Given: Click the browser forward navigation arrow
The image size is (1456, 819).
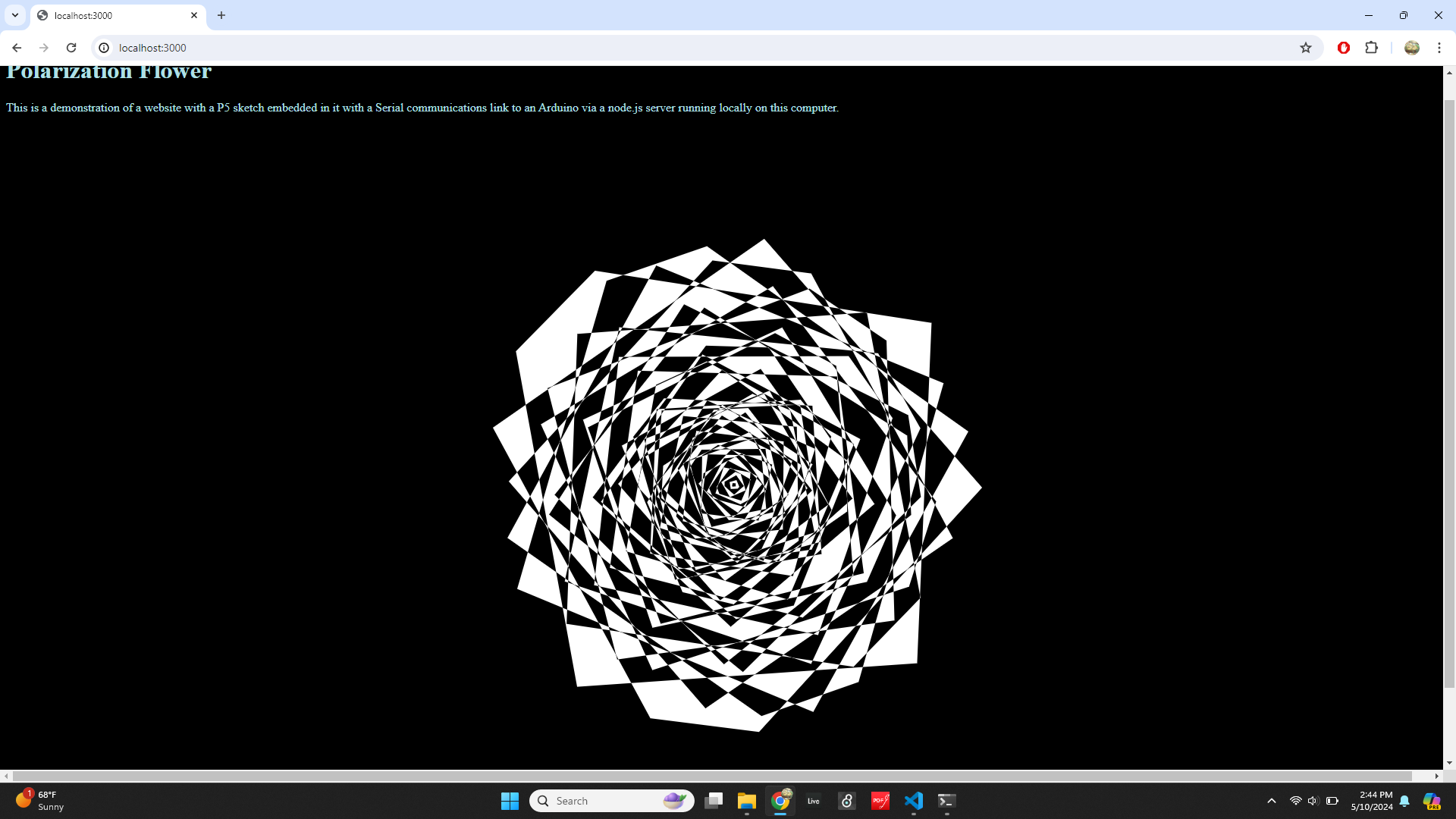Looking at the screenshot, I should pos(43,48).
